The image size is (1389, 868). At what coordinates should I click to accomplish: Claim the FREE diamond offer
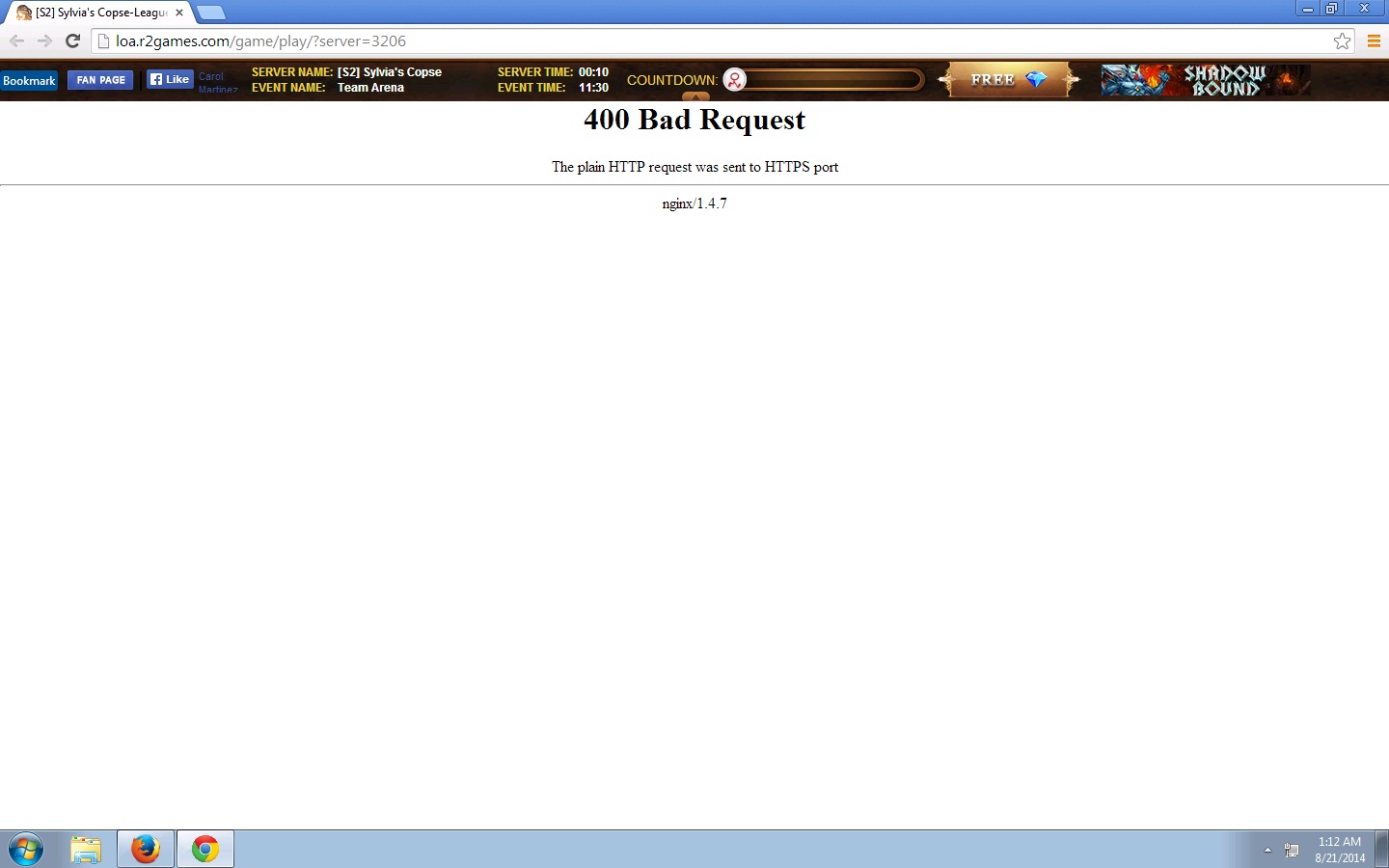pyautogui.click(x=1008, y=80)
